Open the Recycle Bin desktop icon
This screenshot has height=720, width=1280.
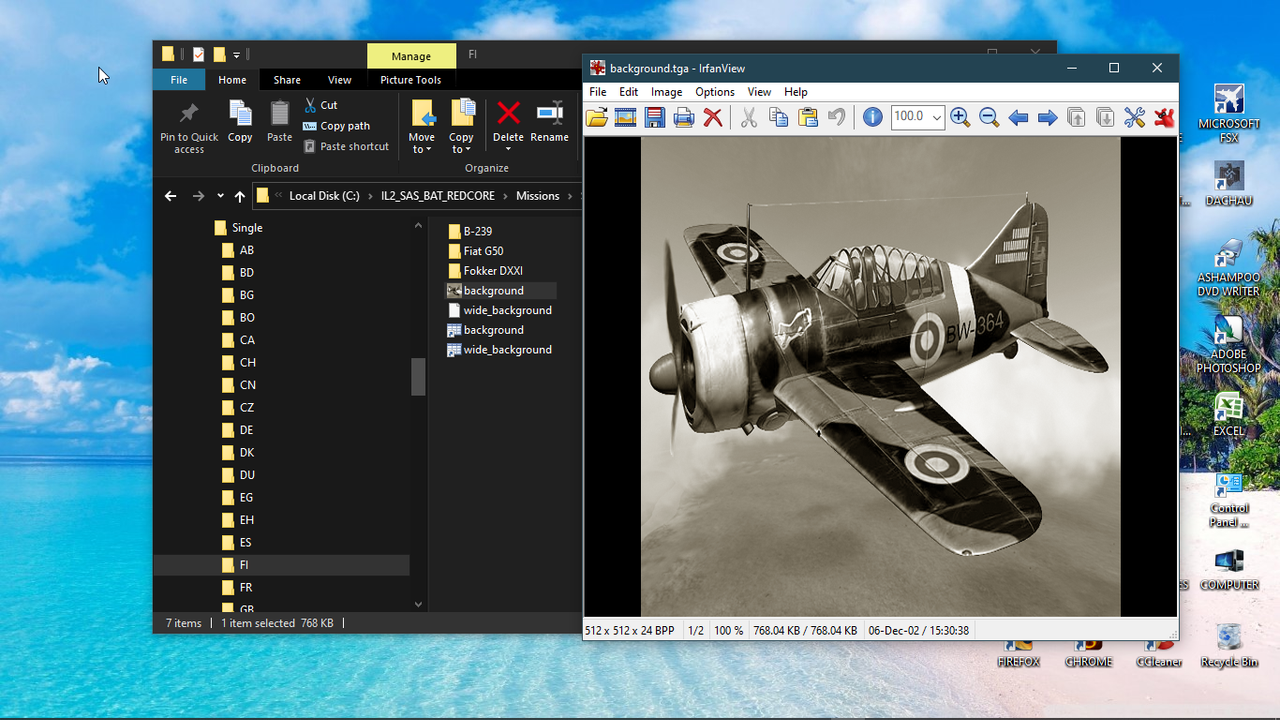tap(1229, 645)
